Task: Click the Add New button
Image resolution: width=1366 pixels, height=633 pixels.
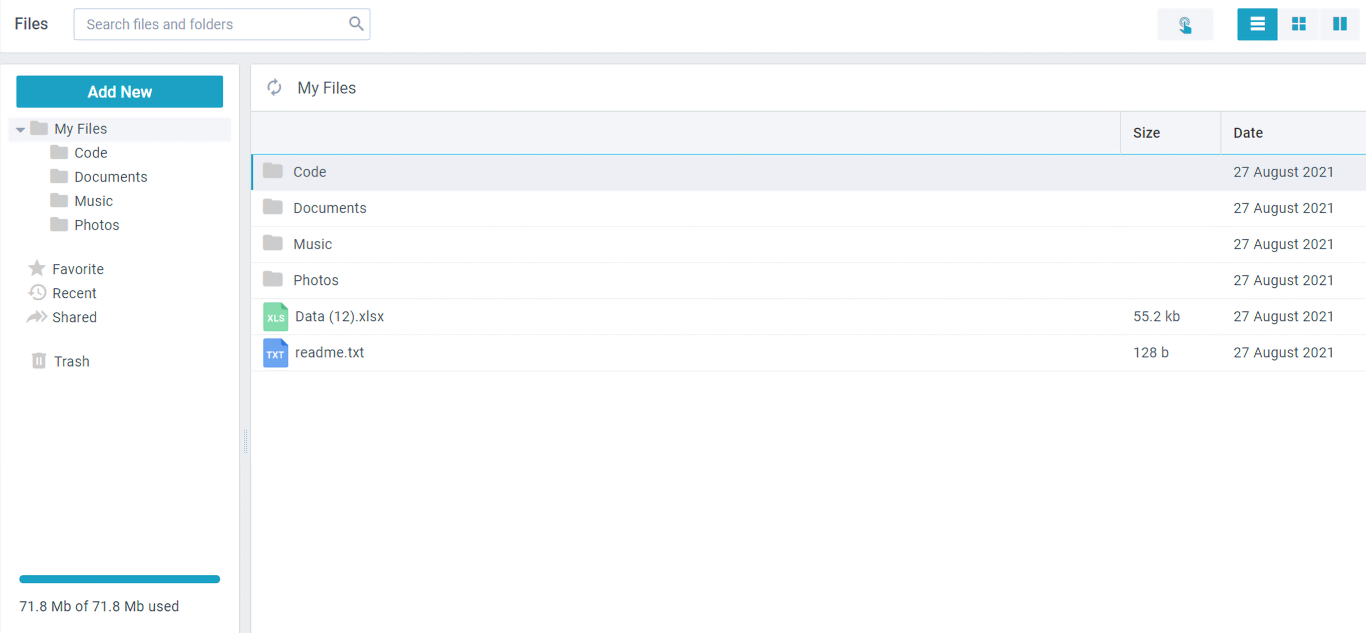Action: point(119,91)
